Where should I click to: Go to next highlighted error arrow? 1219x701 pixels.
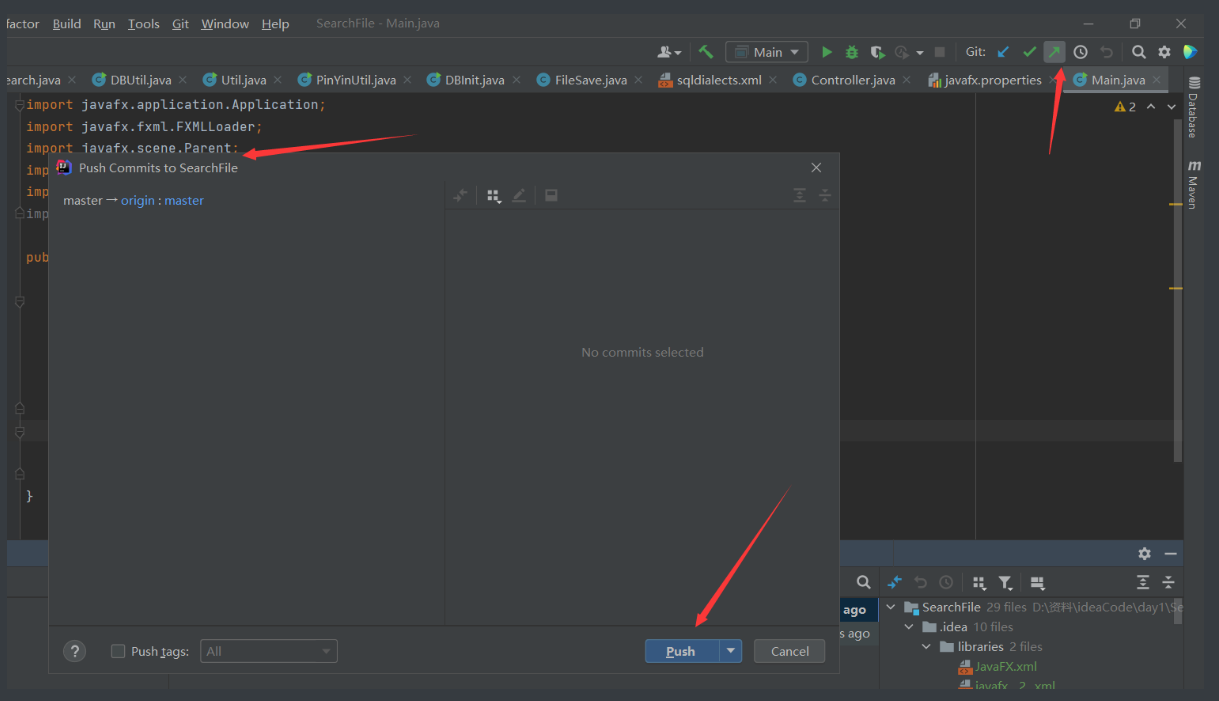click(x=1171, y=107)
